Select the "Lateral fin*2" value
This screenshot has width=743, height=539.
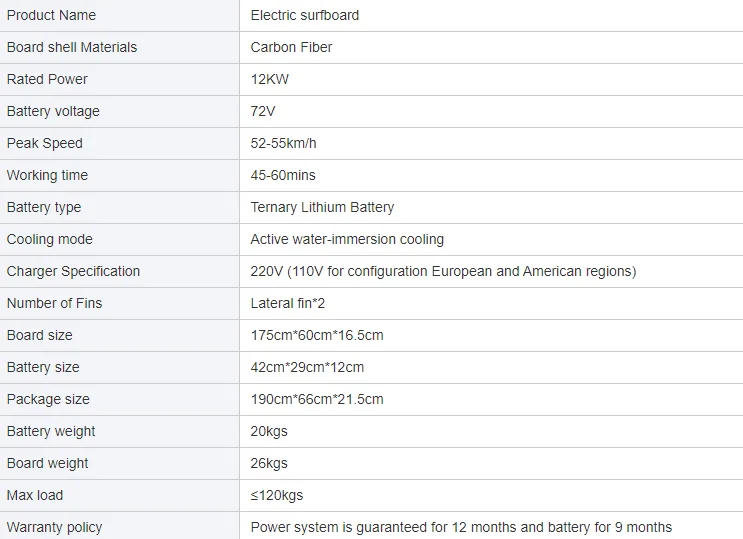point(290,303)
